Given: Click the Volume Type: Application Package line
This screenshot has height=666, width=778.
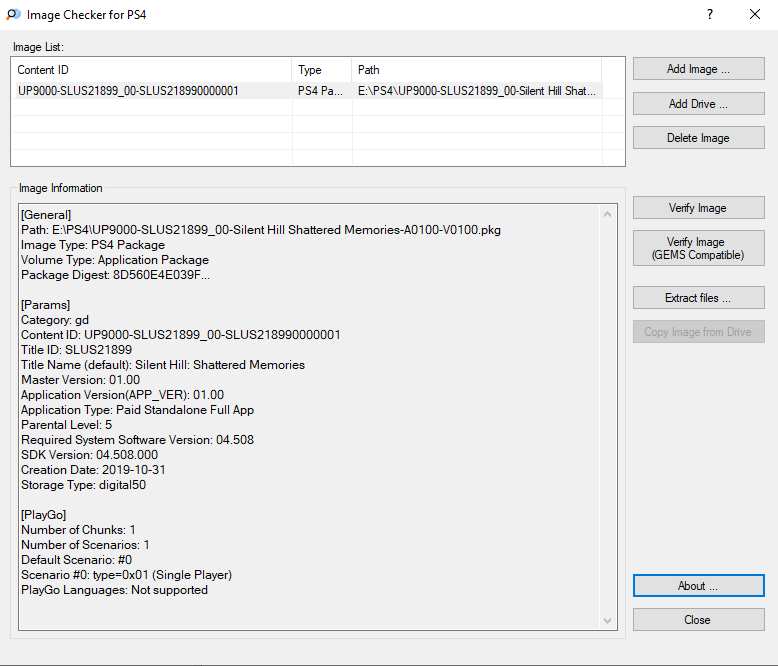Looking at the screenshot, I should (x=115, y=260).
